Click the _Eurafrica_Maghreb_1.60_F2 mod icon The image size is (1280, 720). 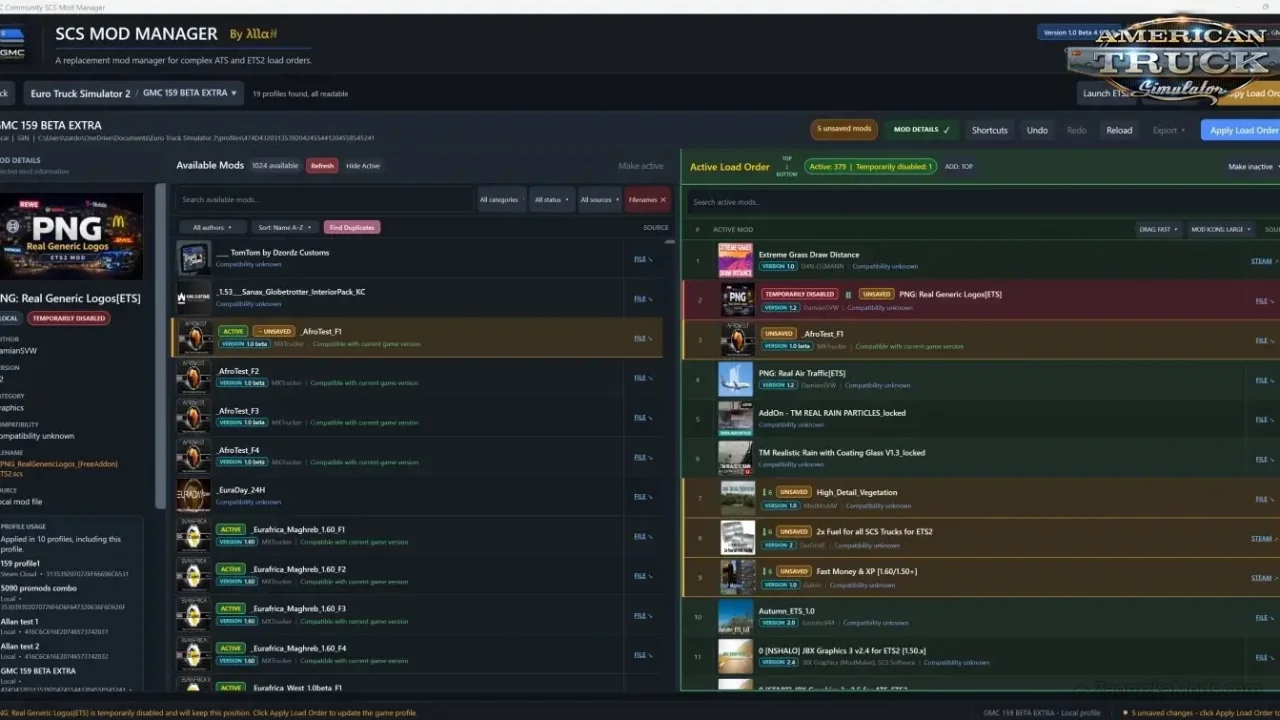tap(194, 575)
